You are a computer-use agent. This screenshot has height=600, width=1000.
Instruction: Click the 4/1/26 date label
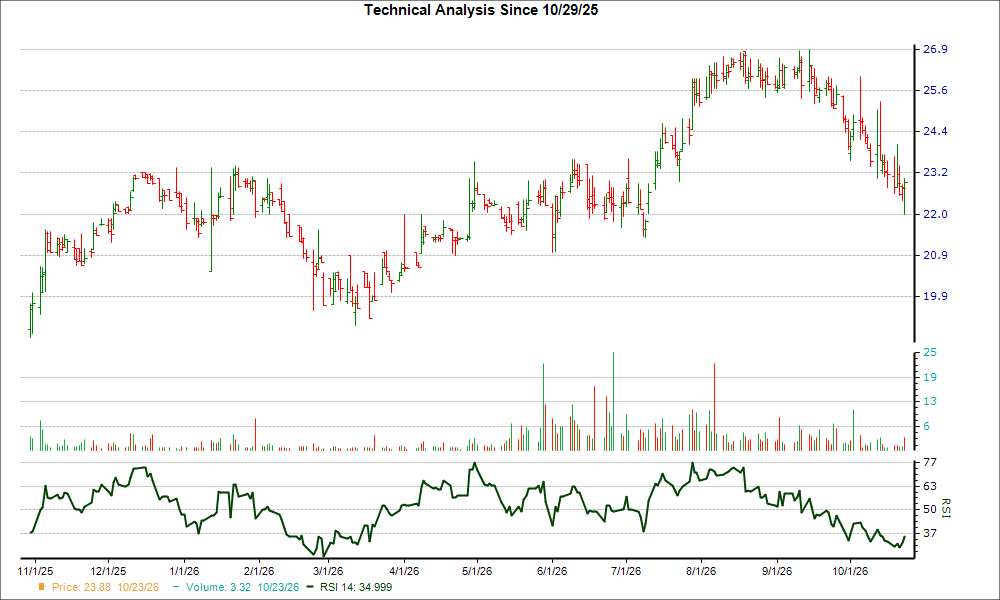pyautogui.click(x=403, y=571)
